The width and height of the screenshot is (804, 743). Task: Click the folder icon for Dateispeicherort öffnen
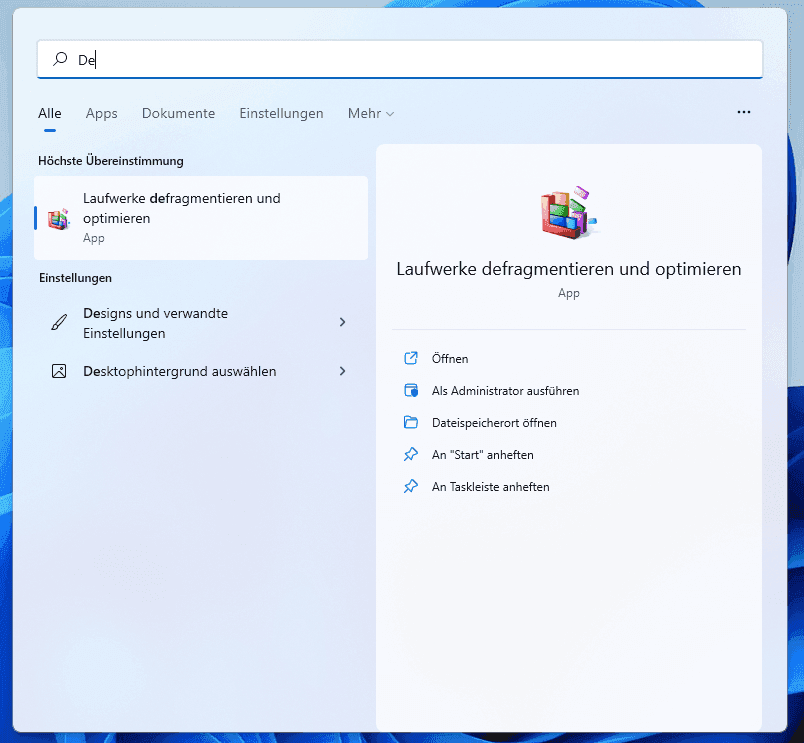(x=411, y=422)
